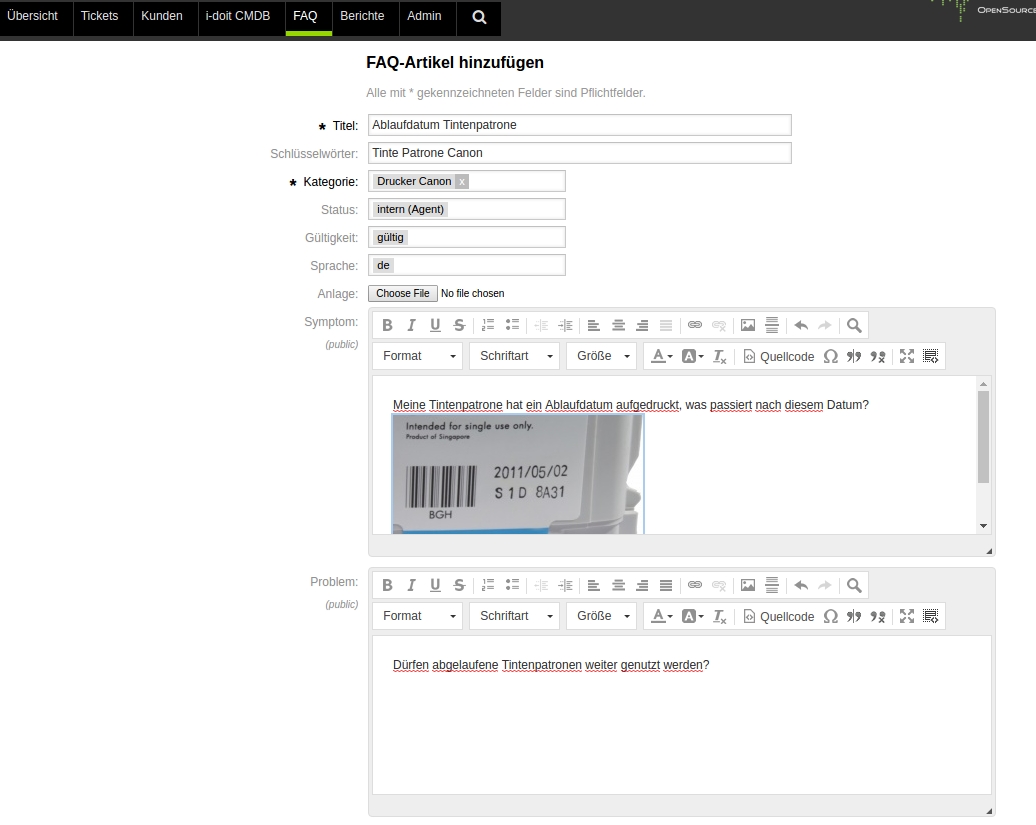
Task: Open find tool in the Symptom editor
Action: [854, 325]
